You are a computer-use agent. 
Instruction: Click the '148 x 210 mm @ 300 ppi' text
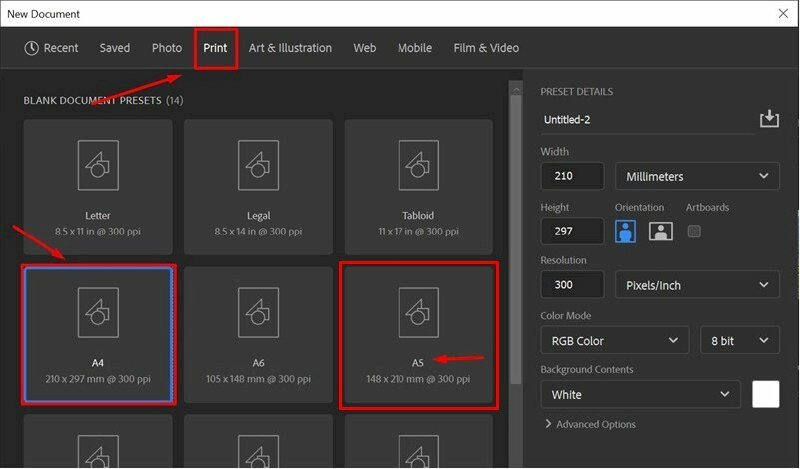tap(418, 379)
